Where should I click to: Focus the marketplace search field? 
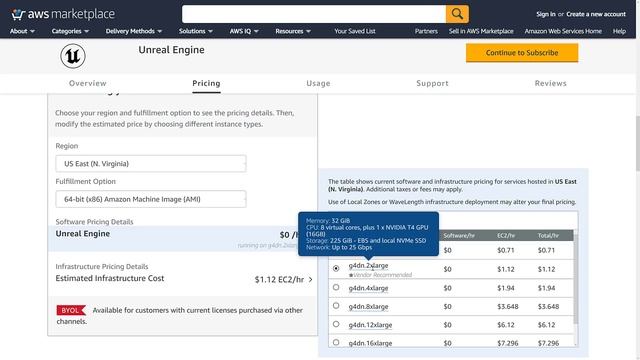click(x=314, y=14)
